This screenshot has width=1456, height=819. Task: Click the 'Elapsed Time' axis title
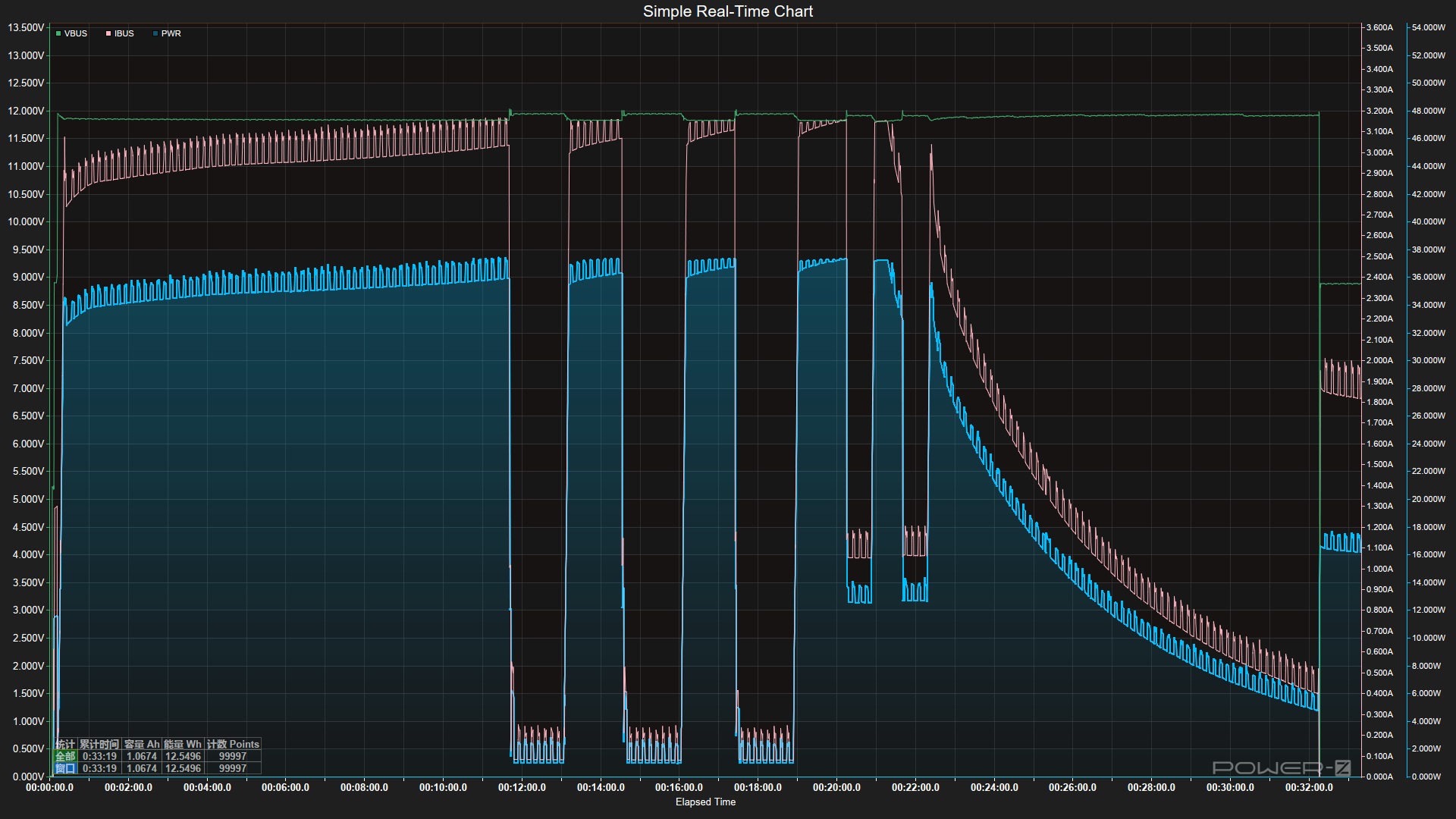click(705, 802)
